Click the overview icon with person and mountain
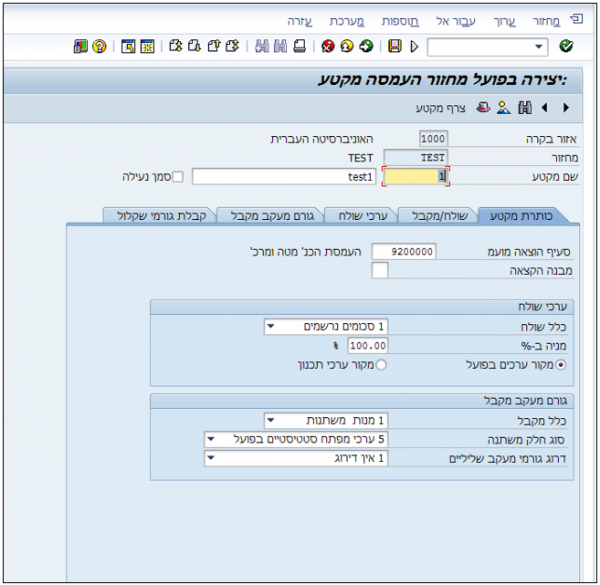The image size is (600, 585). [x=504, y=108]
